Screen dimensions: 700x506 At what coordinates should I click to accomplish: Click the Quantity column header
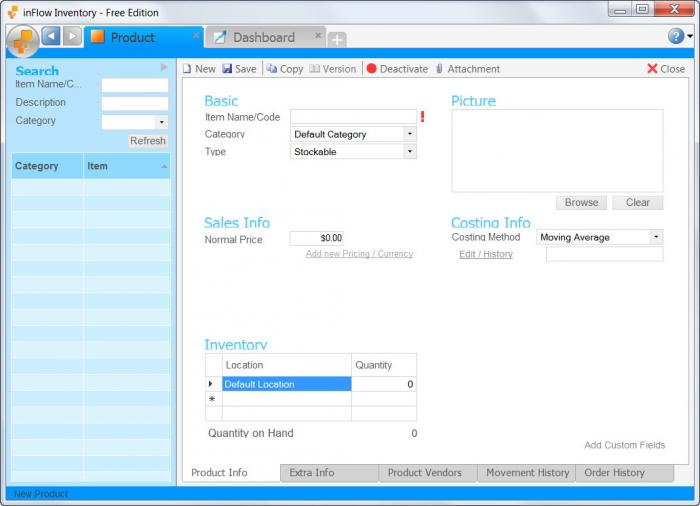[384, 365]
